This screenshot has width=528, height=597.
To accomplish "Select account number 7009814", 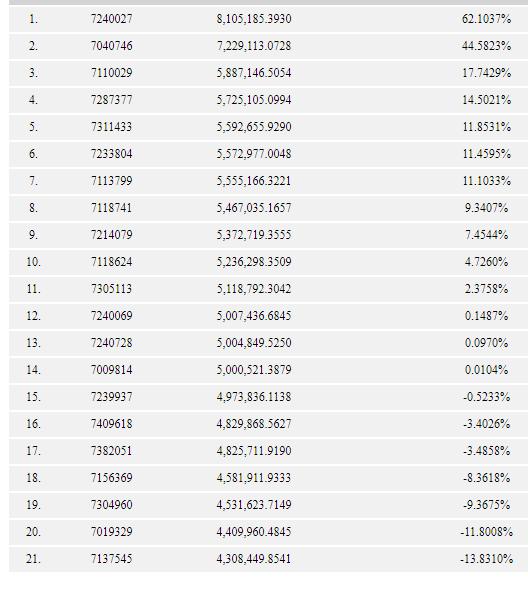I will pyautogui.click(x=112, y=370).
